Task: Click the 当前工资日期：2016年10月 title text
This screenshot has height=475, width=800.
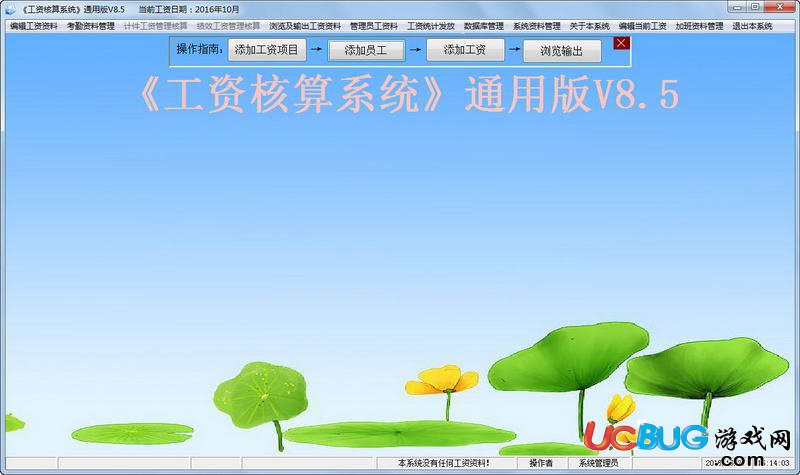Action: tap(189, 10)
